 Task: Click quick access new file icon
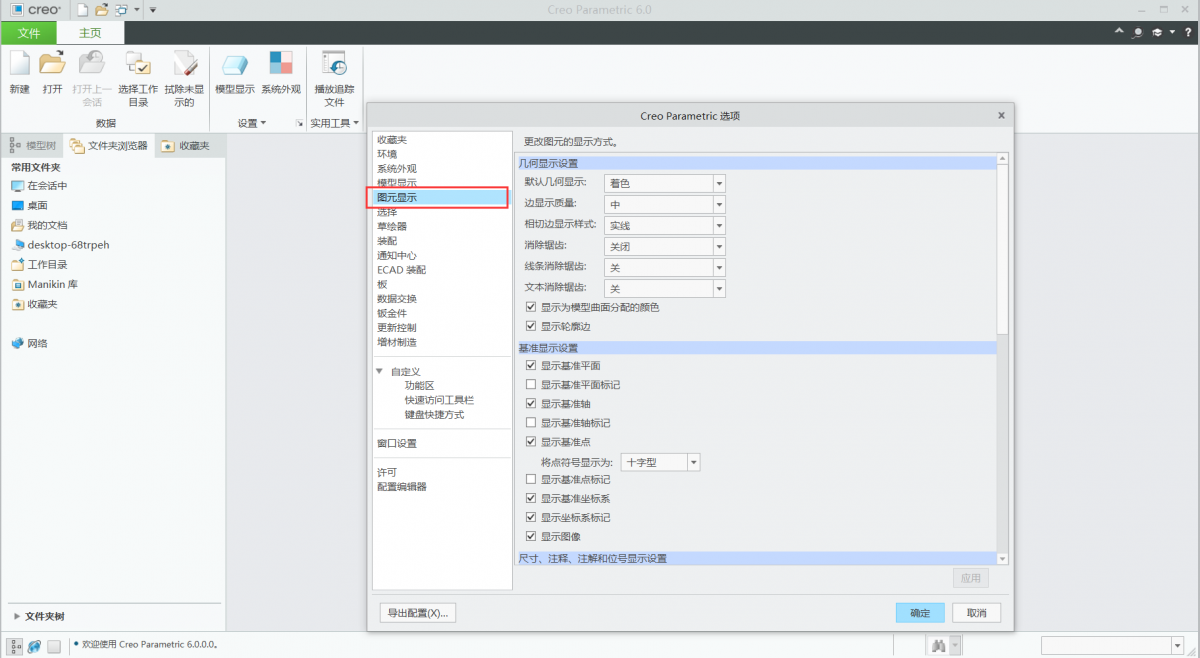[81, 9]
